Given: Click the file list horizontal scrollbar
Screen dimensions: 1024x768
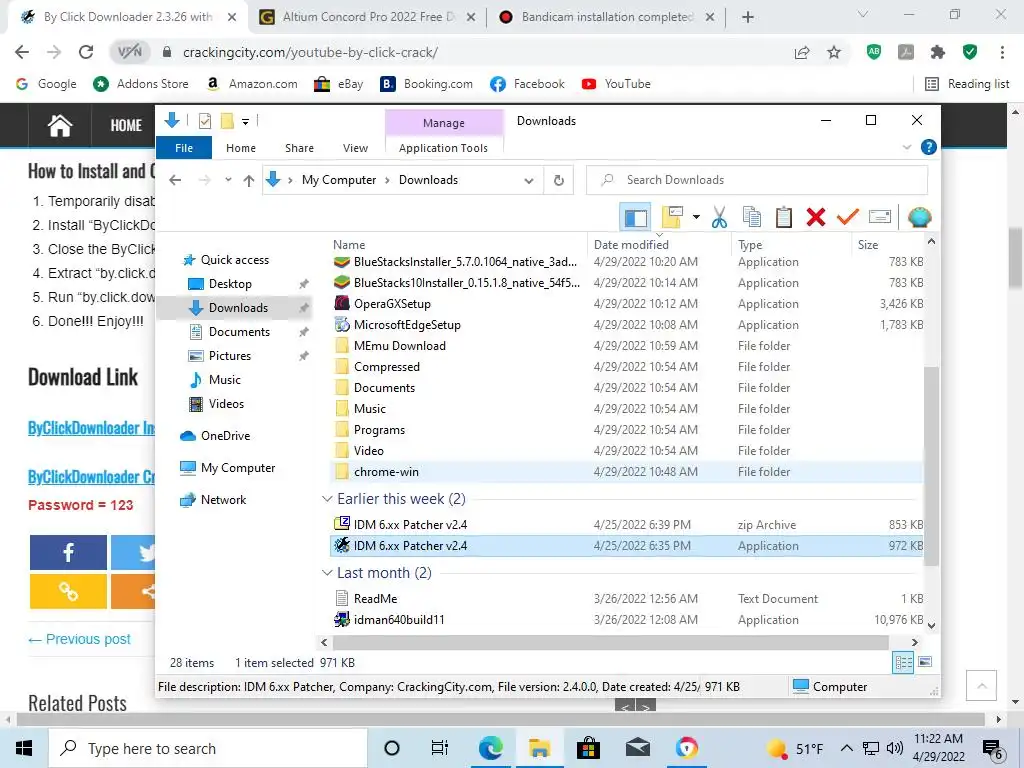Looking at the screenshot, I should (610, 643).
